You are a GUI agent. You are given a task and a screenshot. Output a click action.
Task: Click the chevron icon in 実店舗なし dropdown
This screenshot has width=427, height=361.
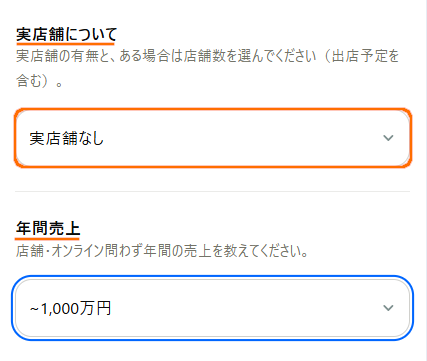[x=388, y=138]
